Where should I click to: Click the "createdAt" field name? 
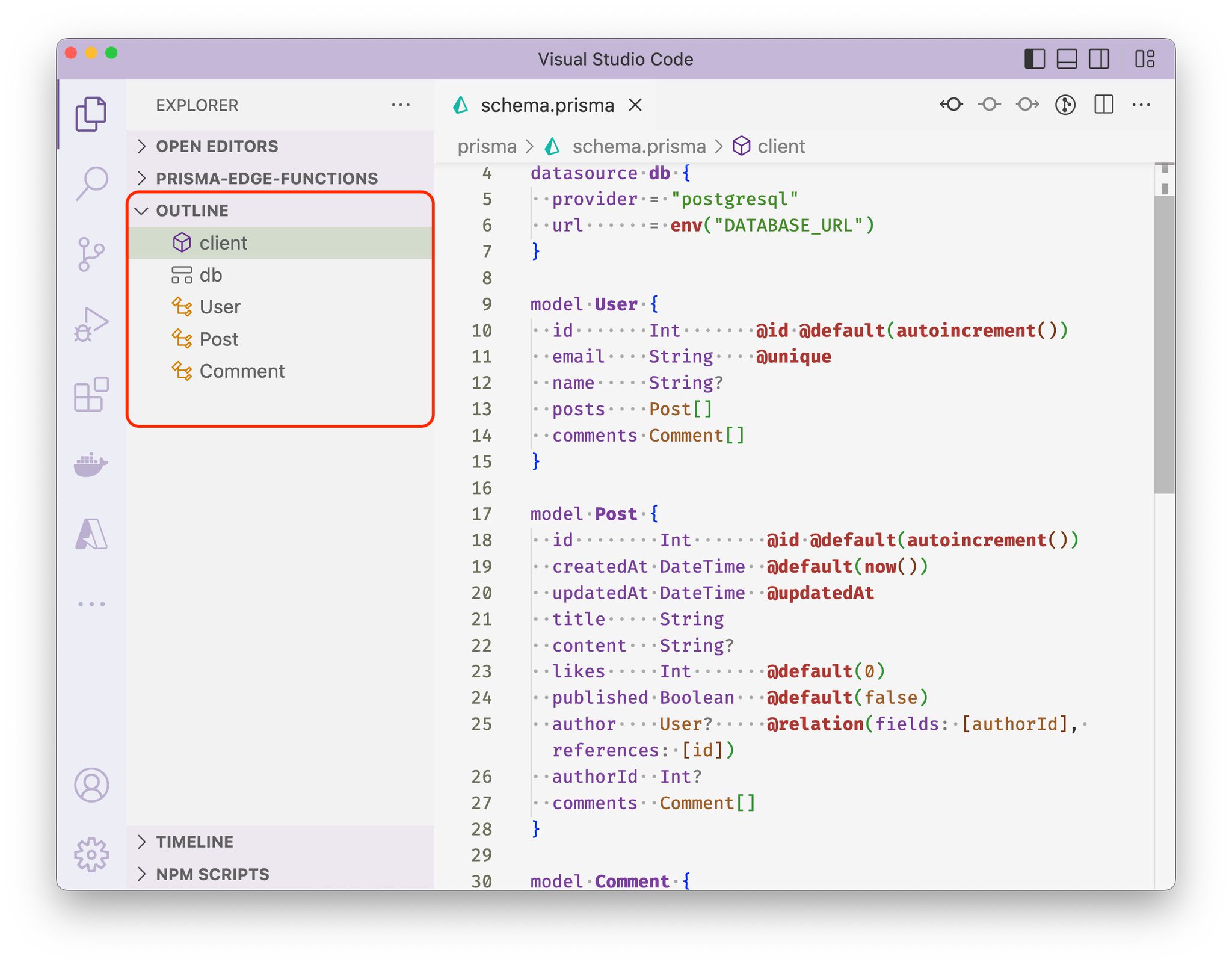(600, 567)
